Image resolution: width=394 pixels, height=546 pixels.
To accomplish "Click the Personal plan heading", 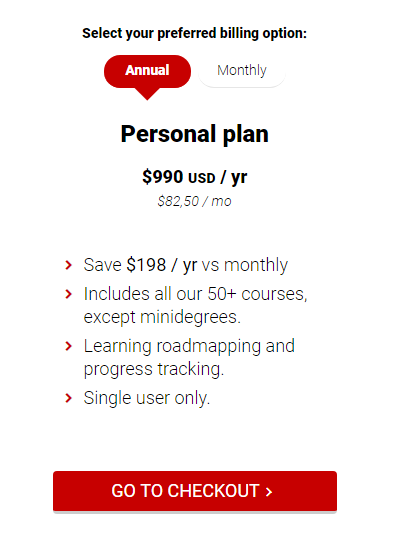I will tap(195, 134).
